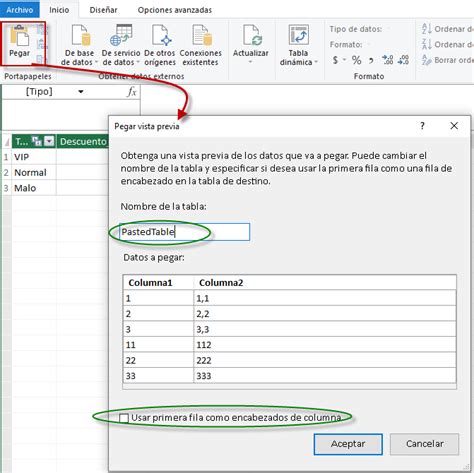Switch to the Diseñar tab
Viewport: 474px width, 473px height.
pos(103,10)
